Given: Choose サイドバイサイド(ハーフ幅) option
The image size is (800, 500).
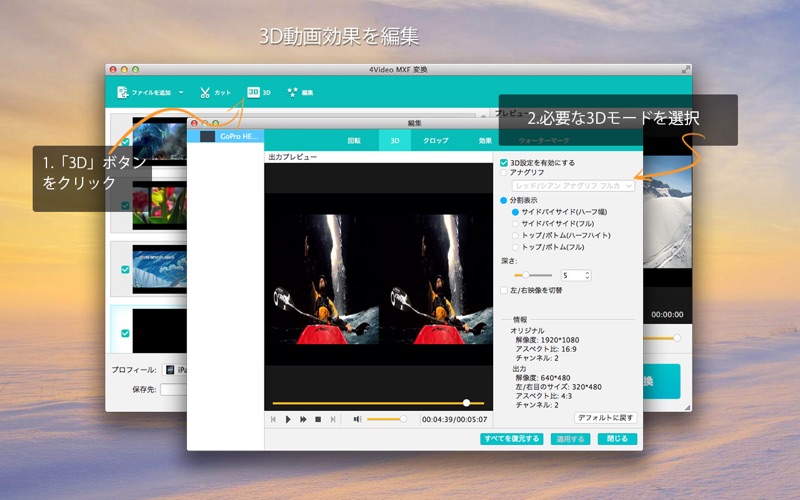Looking at the screenshot, I should click(515, 212).
